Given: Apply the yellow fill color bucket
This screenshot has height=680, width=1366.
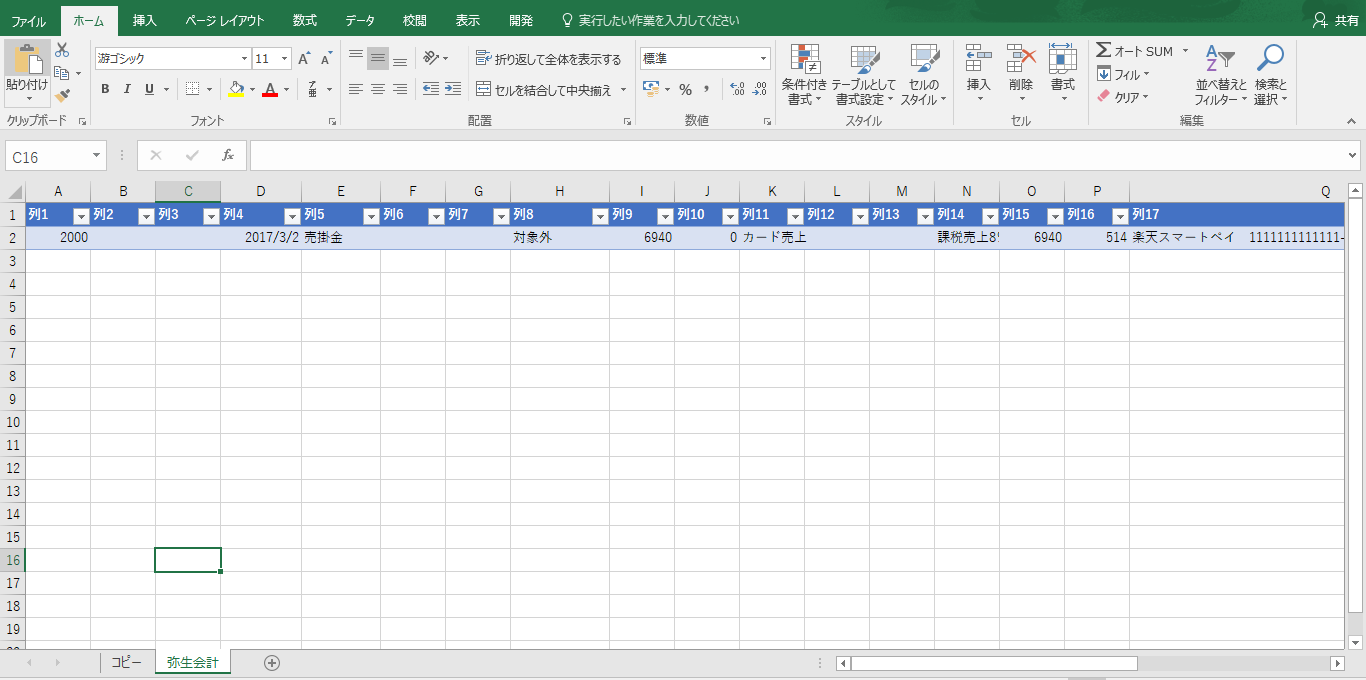Looking at the screenshot, I should point(235,89).
